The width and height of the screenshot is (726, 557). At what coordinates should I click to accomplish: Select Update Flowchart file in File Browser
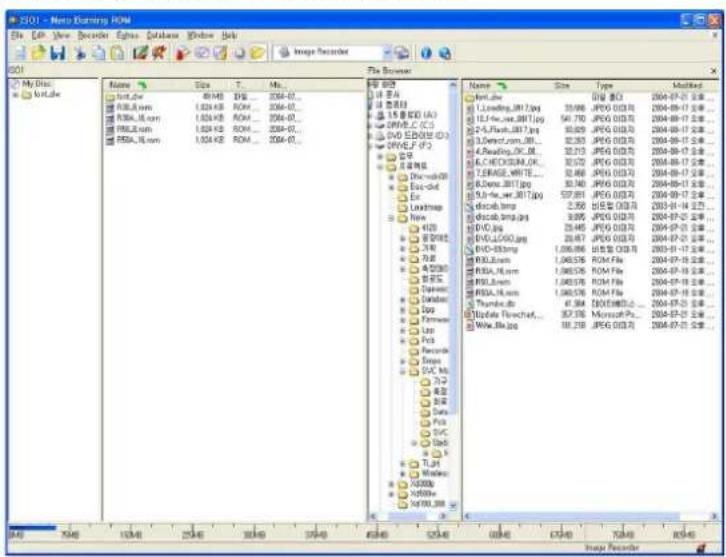504,314
